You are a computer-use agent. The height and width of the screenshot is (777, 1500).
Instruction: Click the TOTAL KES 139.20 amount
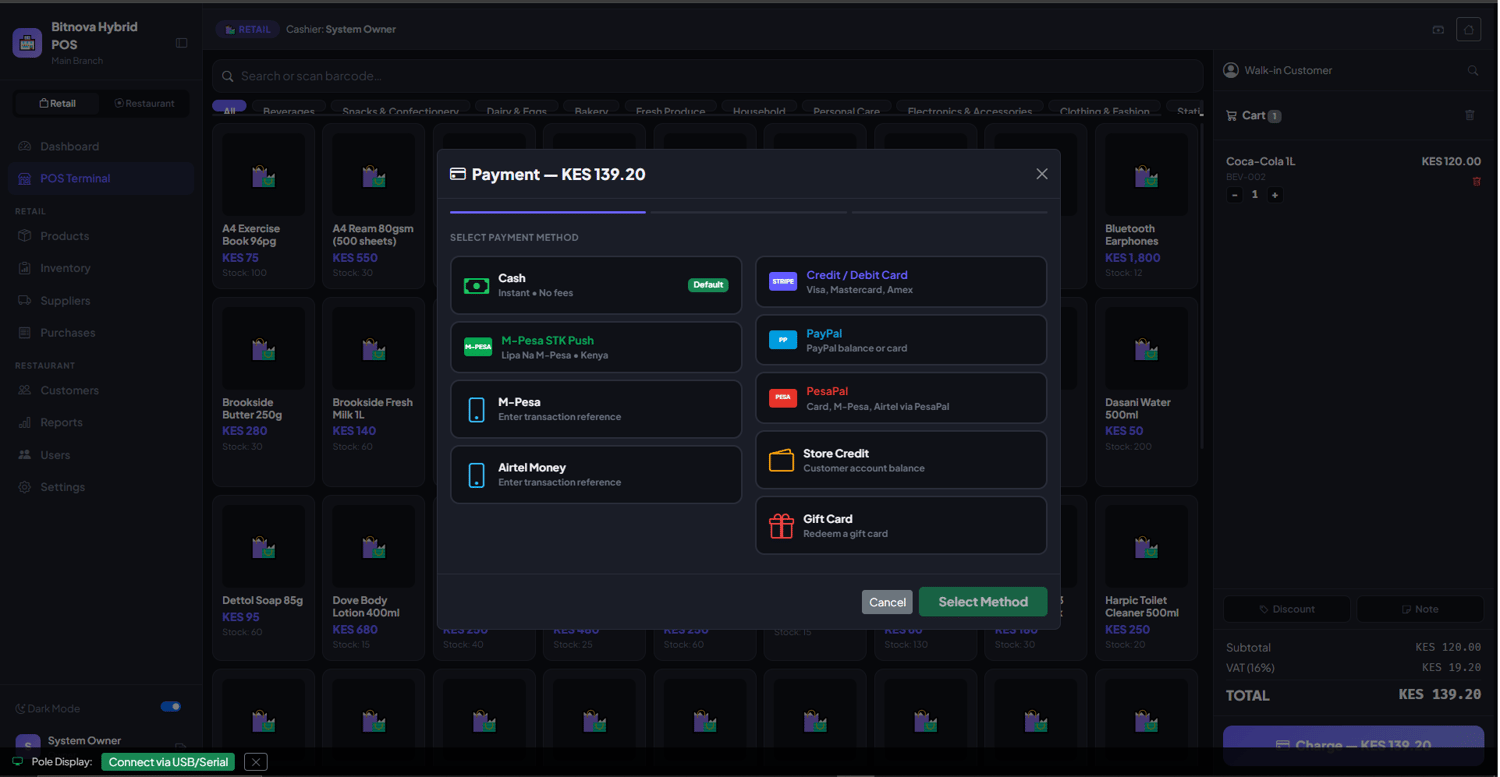[x=1440, y=694]
